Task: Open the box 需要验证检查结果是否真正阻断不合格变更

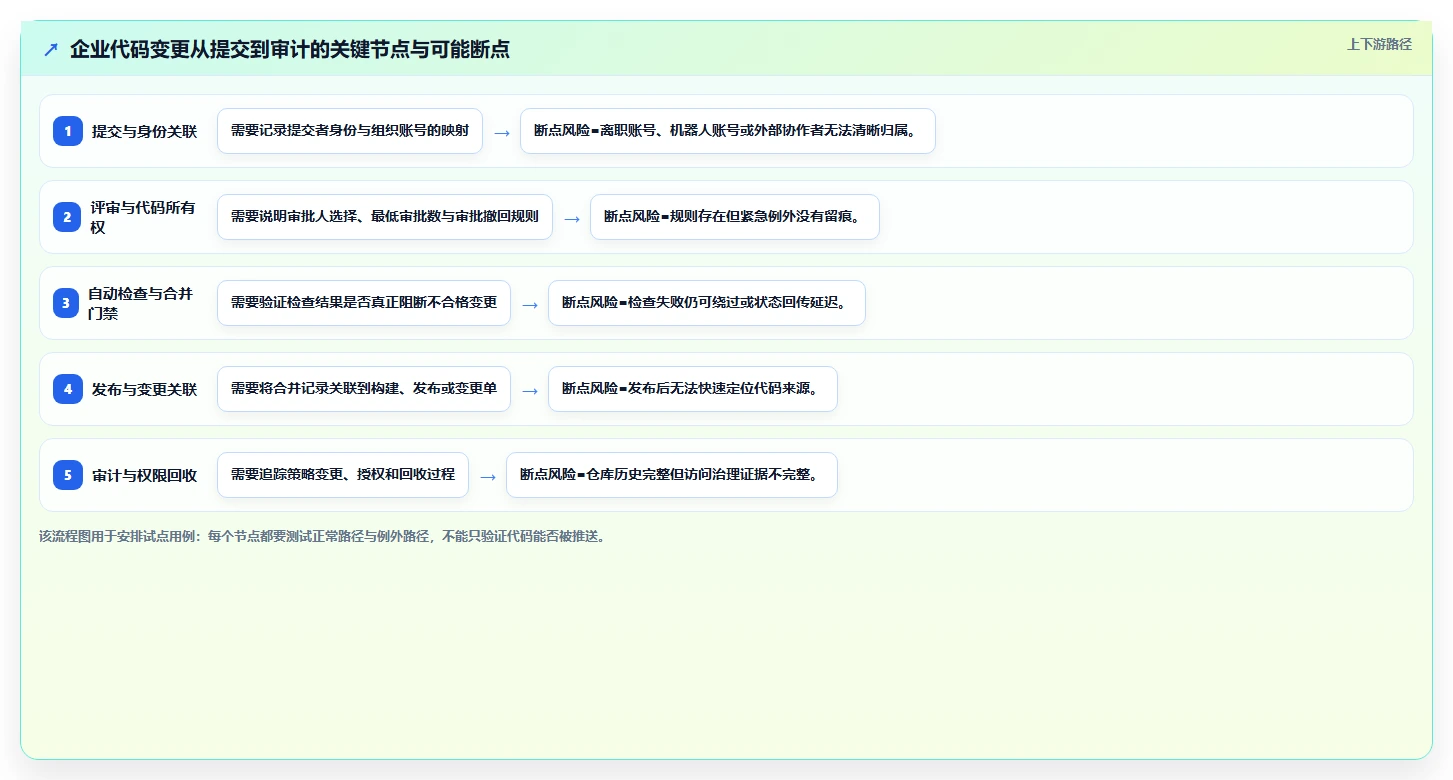Action: point(364,303)
